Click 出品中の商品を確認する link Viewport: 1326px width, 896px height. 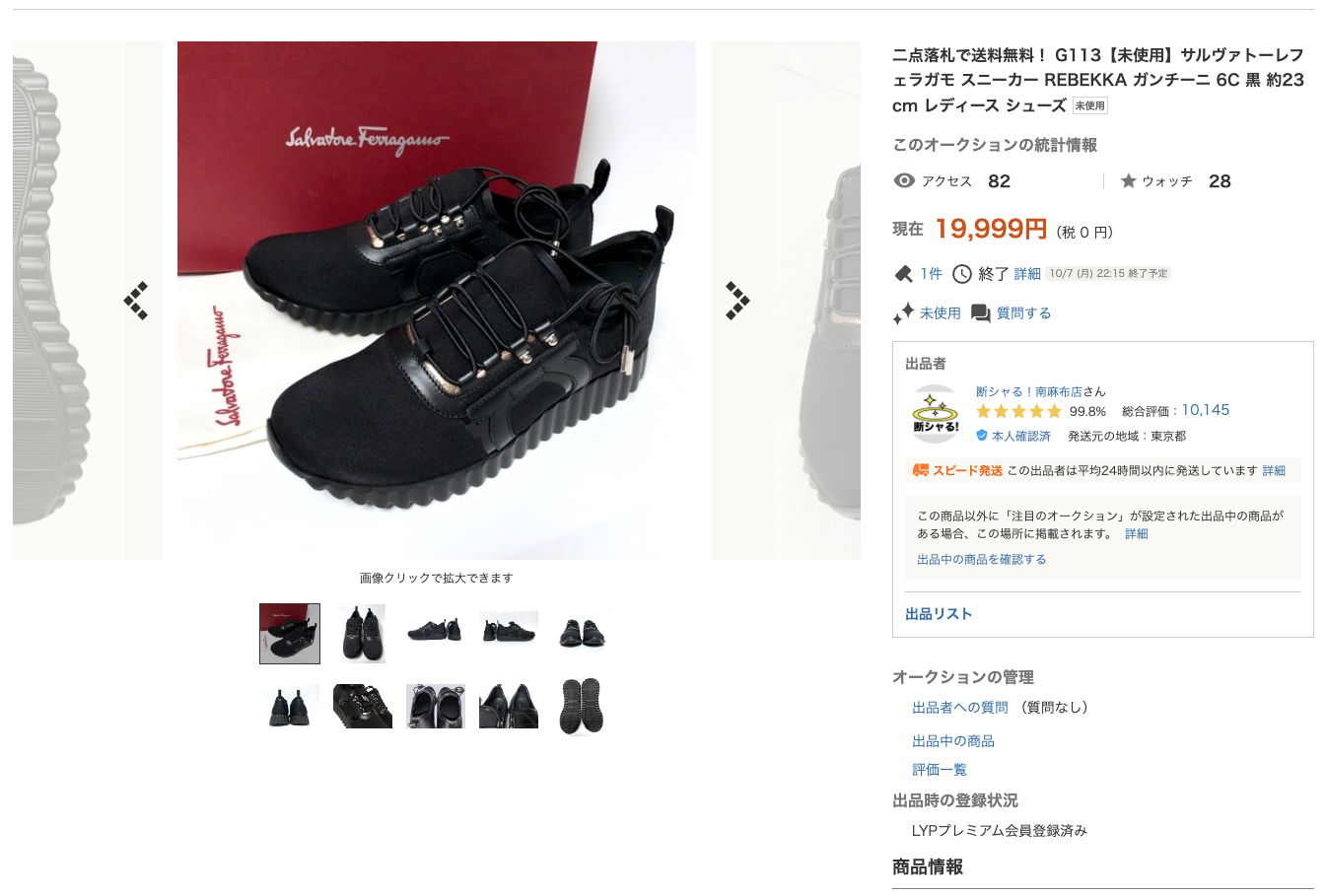[982, 559]
